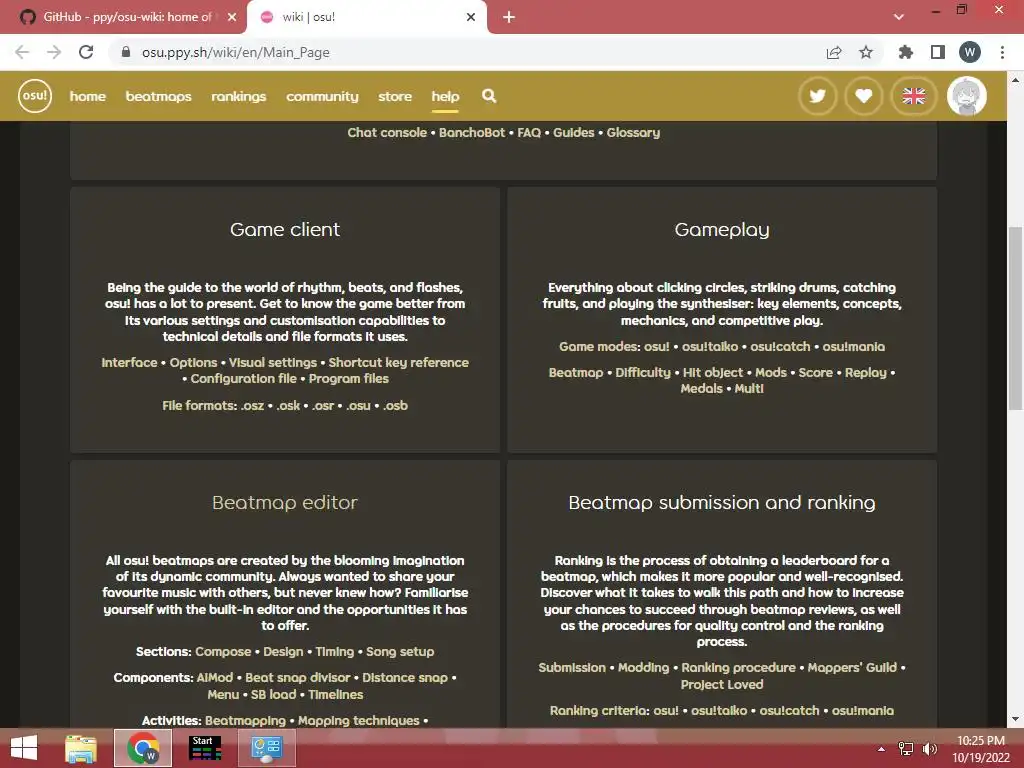Screen dimensions: 1024x768
Task: Open the BanchoBot link
Action: 472,133
